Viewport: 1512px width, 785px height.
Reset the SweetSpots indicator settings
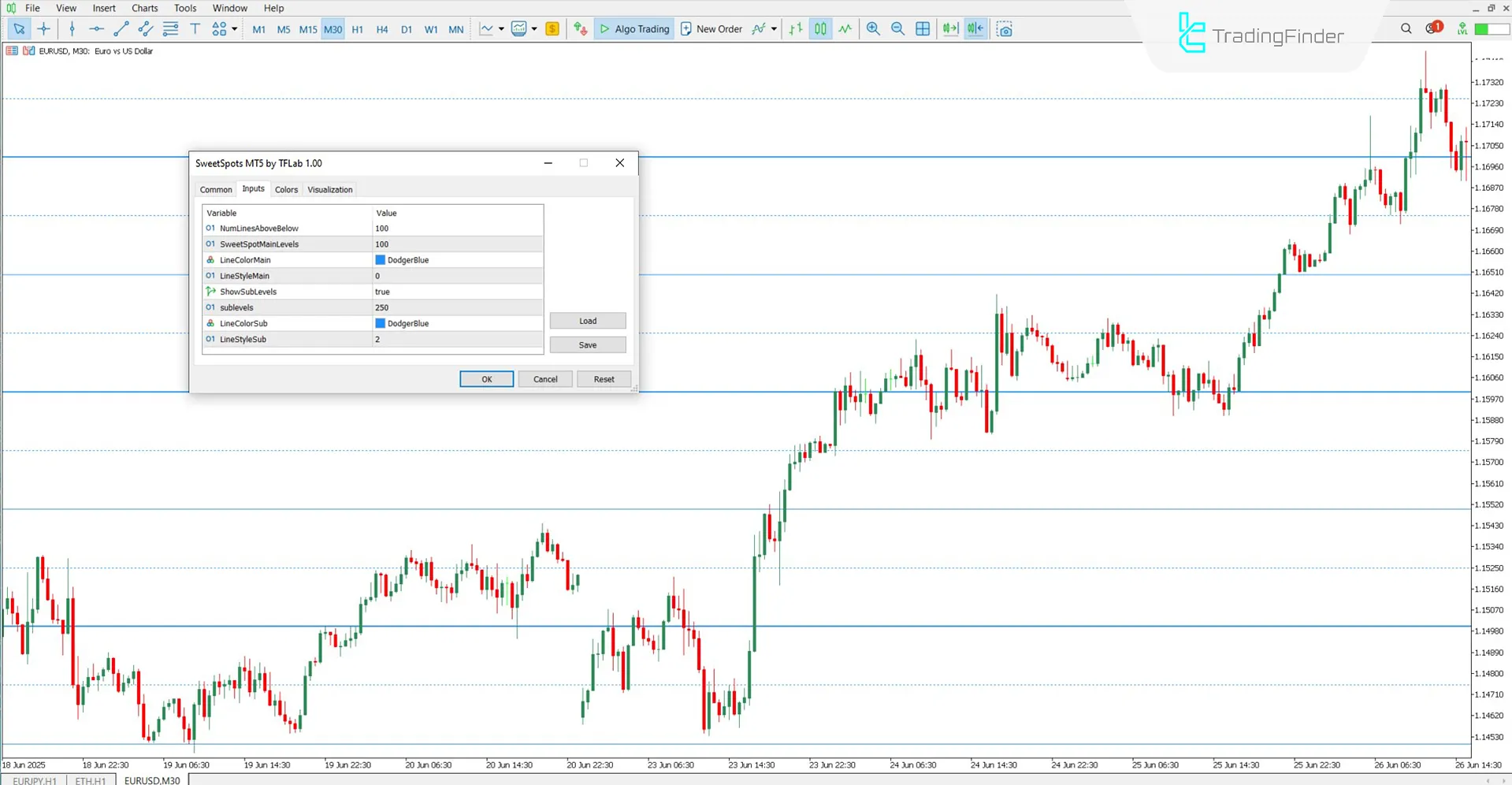pos(604,379)
